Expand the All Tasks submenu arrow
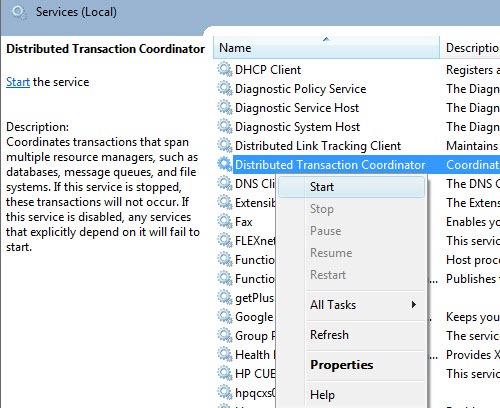500x408 pixels. 414,305
